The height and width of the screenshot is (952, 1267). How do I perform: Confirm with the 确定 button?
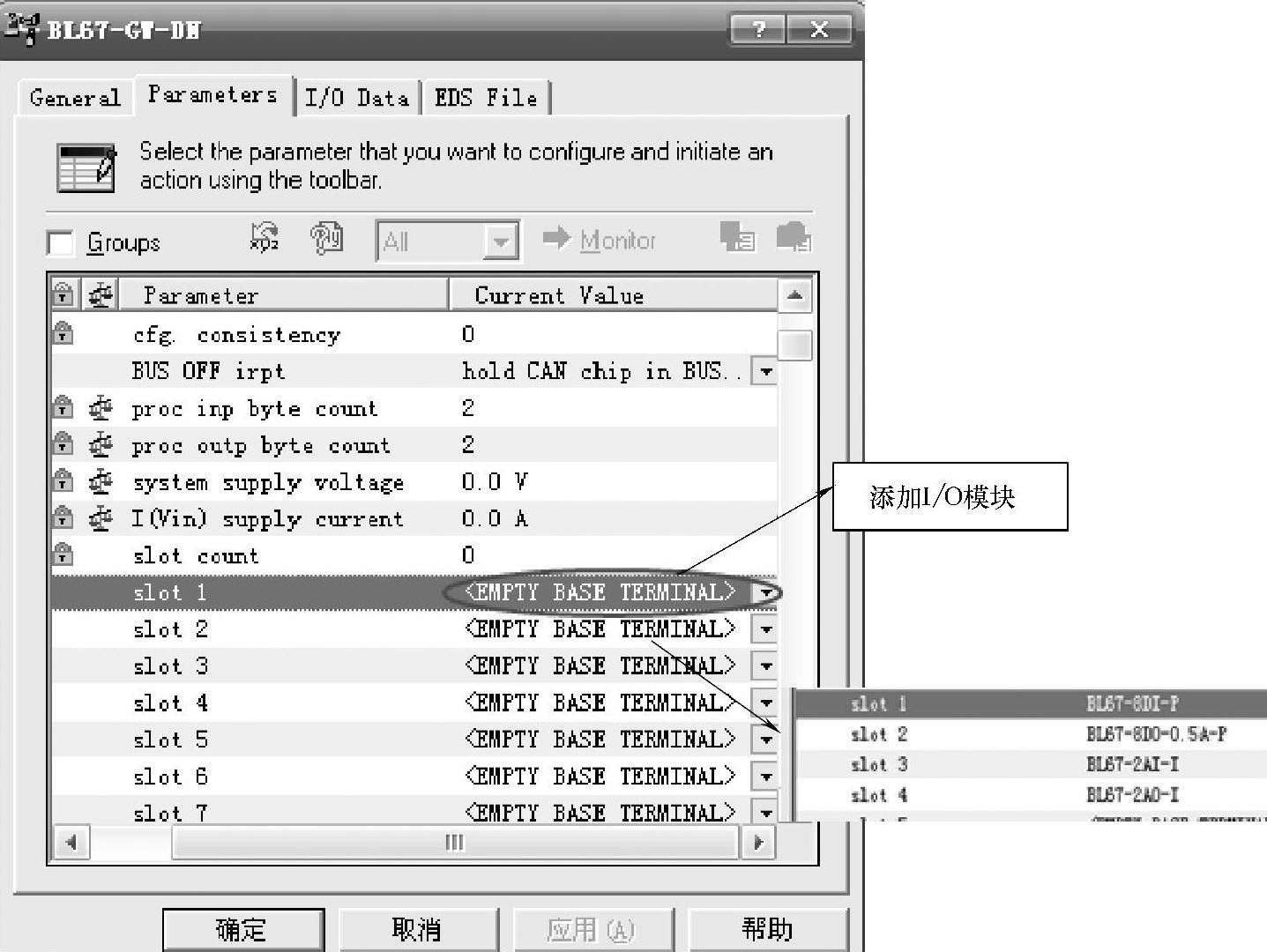point(242,929)
